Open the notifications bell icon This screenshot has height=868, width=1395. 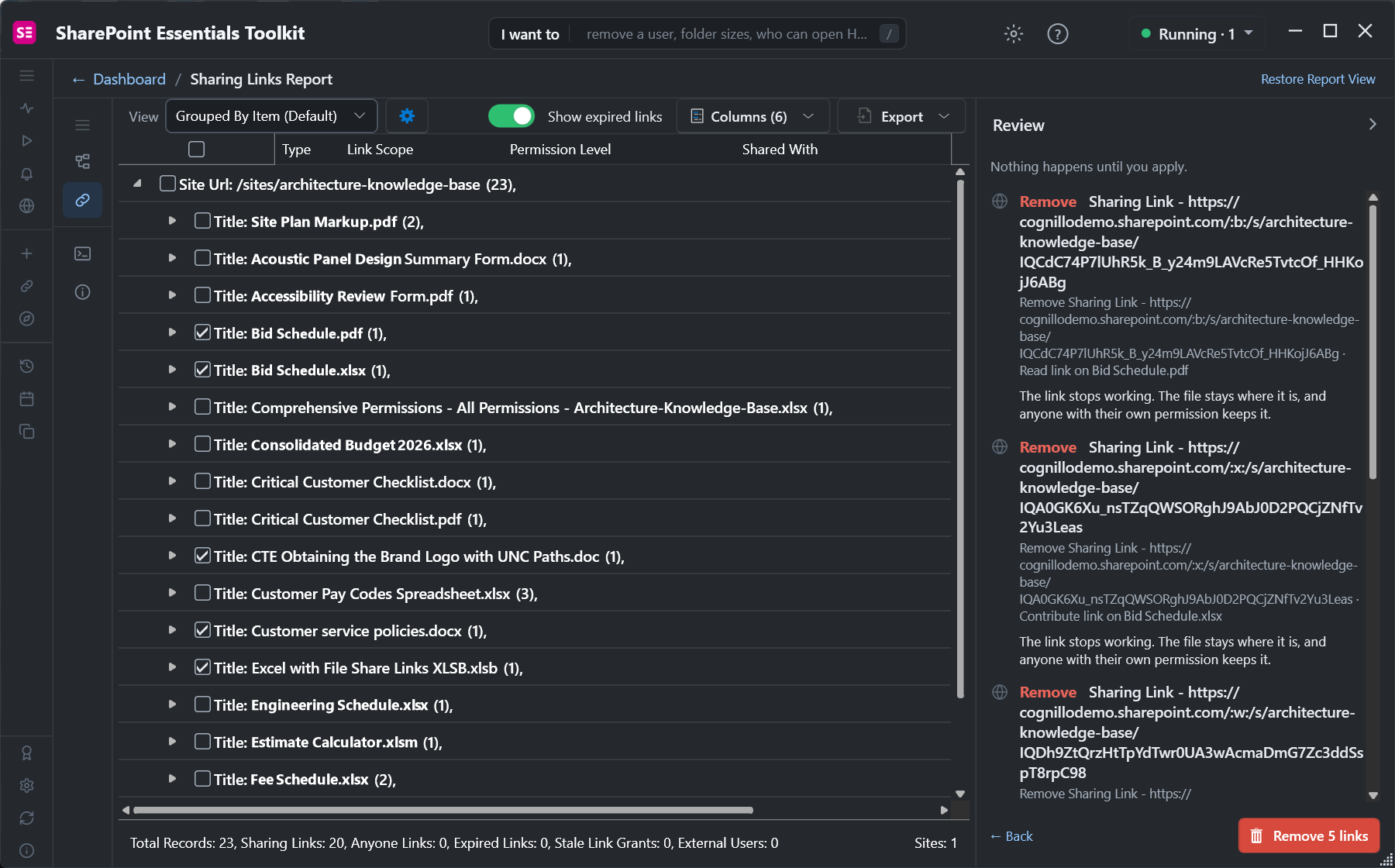pyautogui.click(x=27, y=174)
